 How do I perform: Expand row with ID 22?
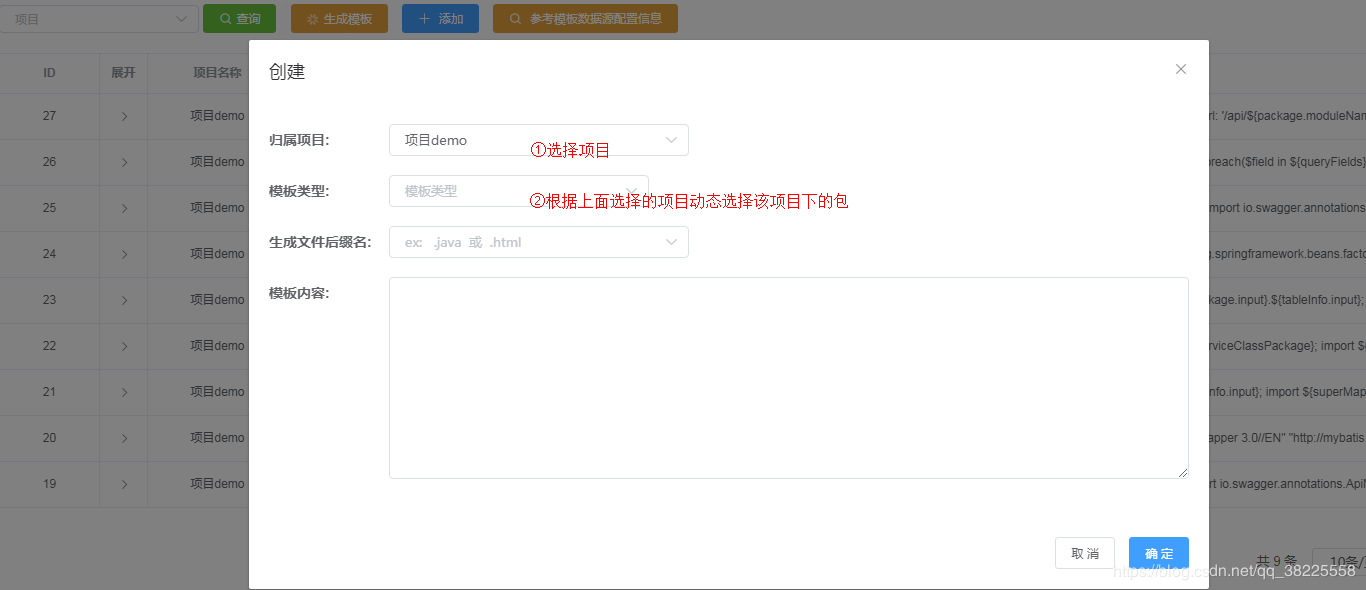coord(124,346)
